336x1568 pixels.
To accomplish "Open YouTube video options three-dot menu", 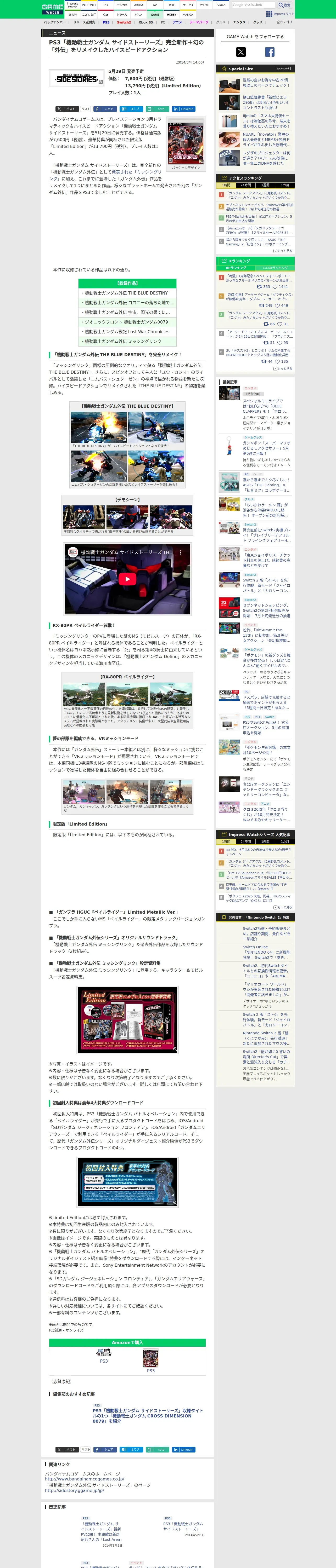I will (x=181, y=552).
